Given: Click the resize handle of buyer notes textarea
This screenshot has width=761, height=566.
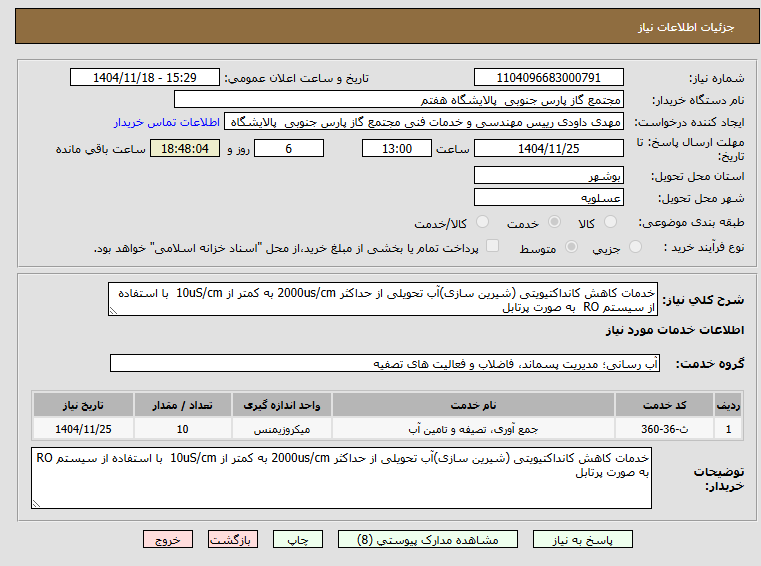Looking at the screenshot, I should tap(35, 504).
